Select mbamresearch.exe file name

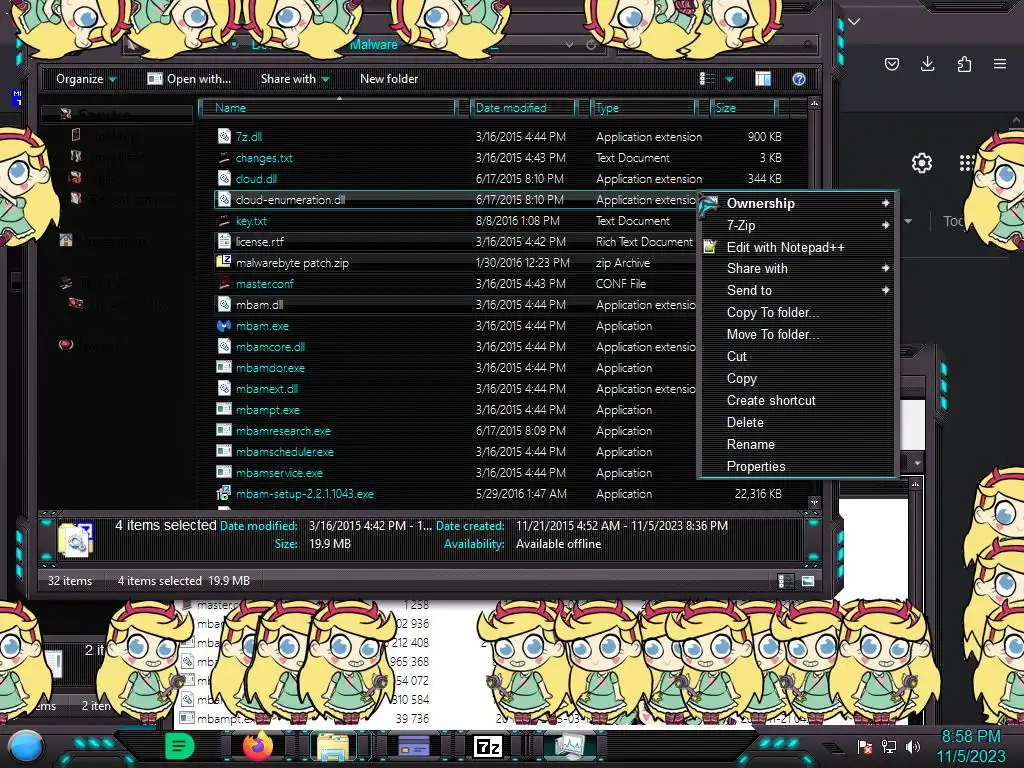point(283,431)
